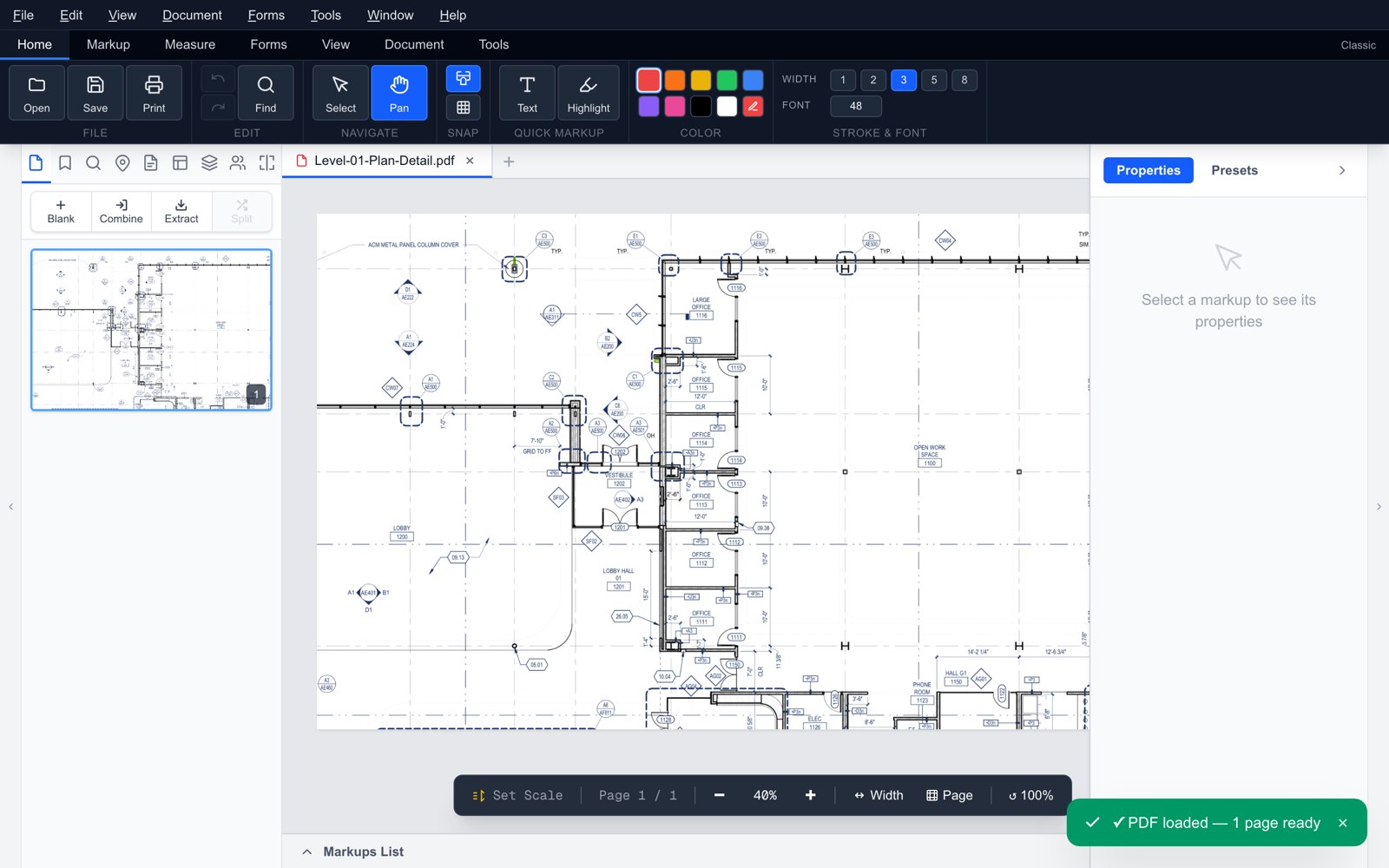Extract pages from the document
This screenshot has height=868, width=1389.
[x=181, y=211]
